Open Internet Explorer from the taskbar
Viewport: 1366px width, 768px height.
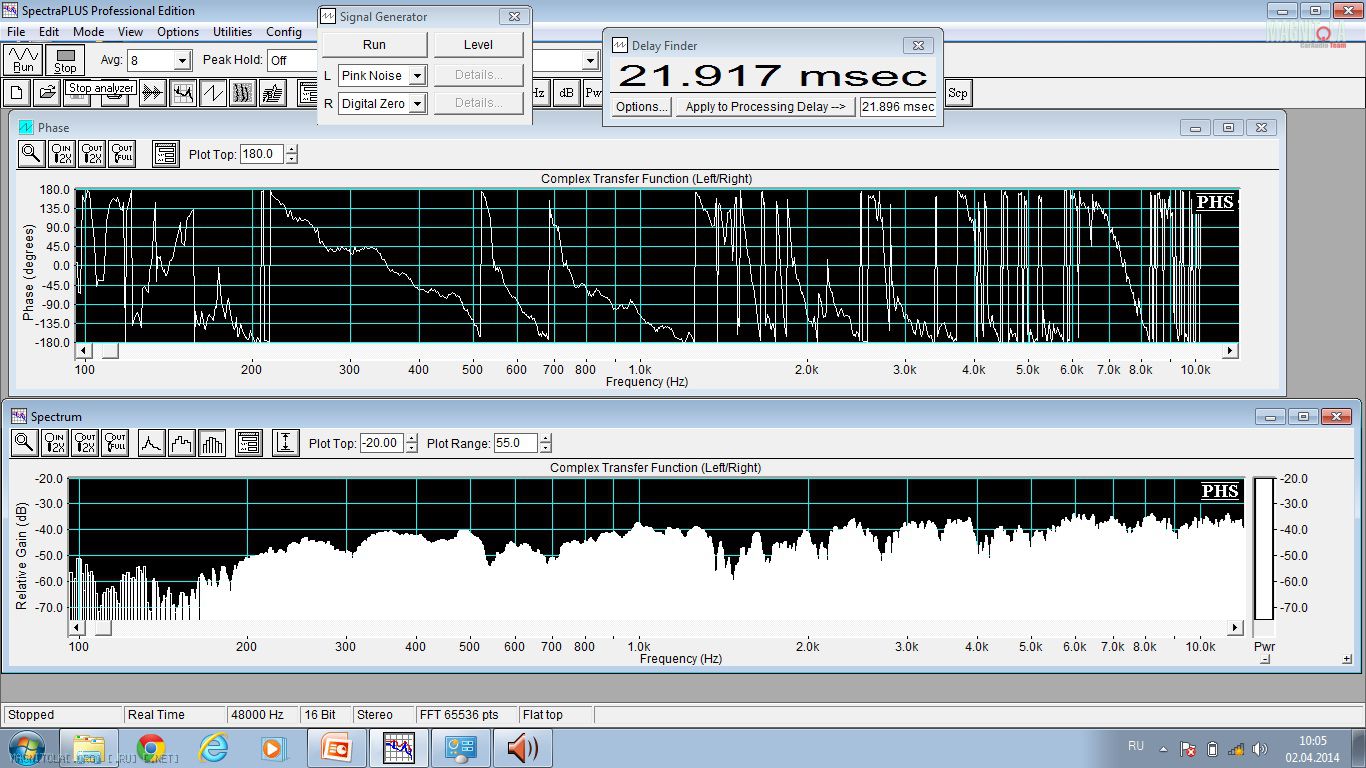[x=213, y=748]
